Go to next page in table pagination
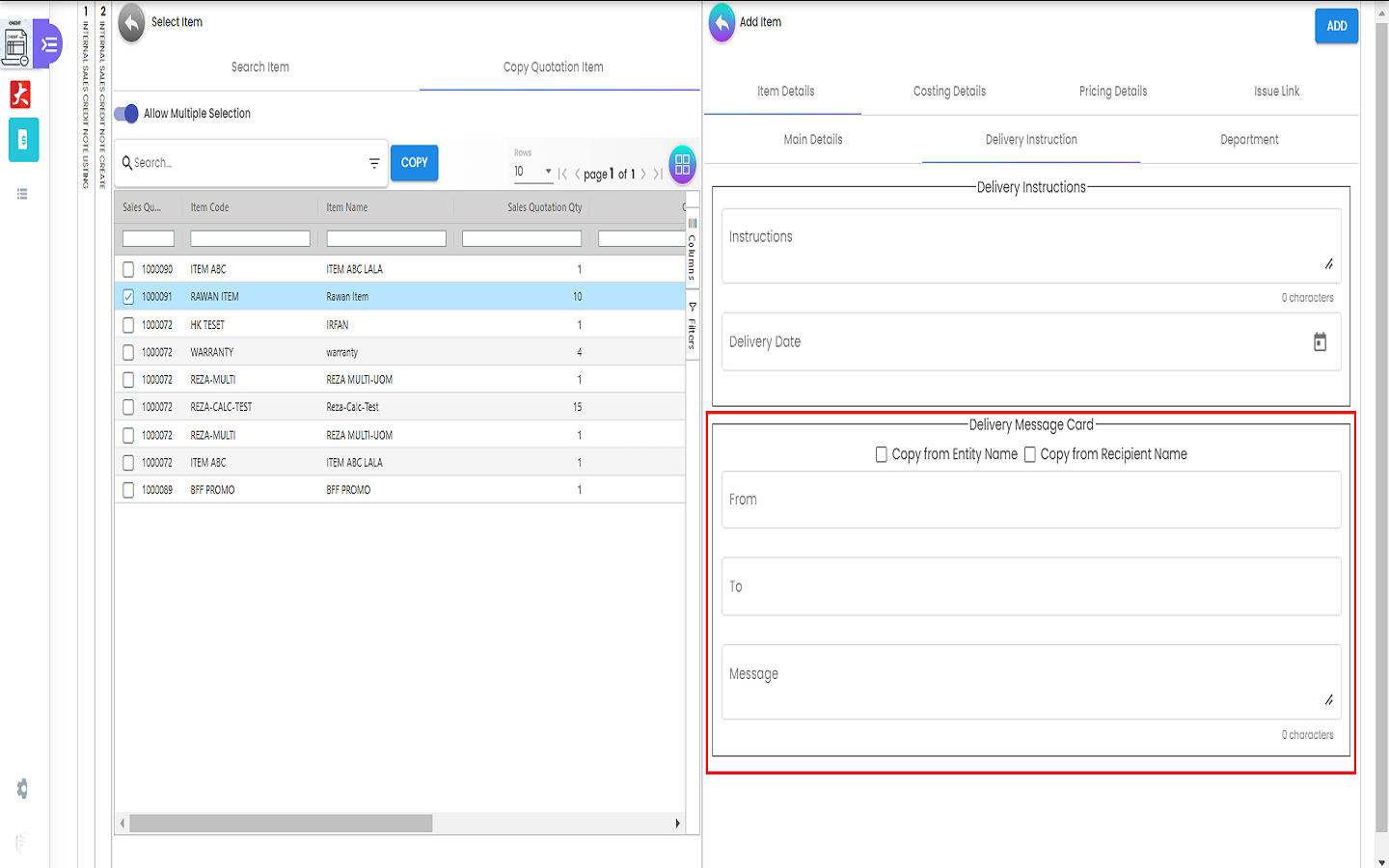 (643, 175)
